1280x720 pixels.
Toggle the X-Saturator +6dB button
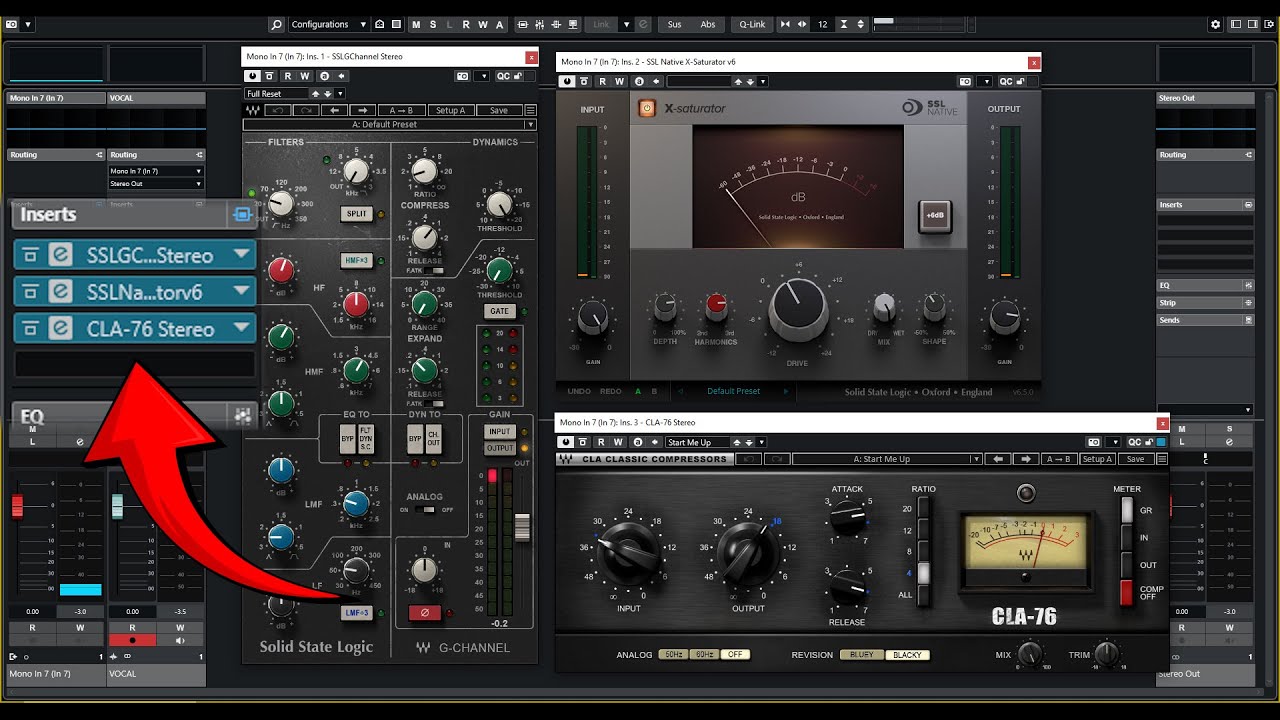[936, 215]
